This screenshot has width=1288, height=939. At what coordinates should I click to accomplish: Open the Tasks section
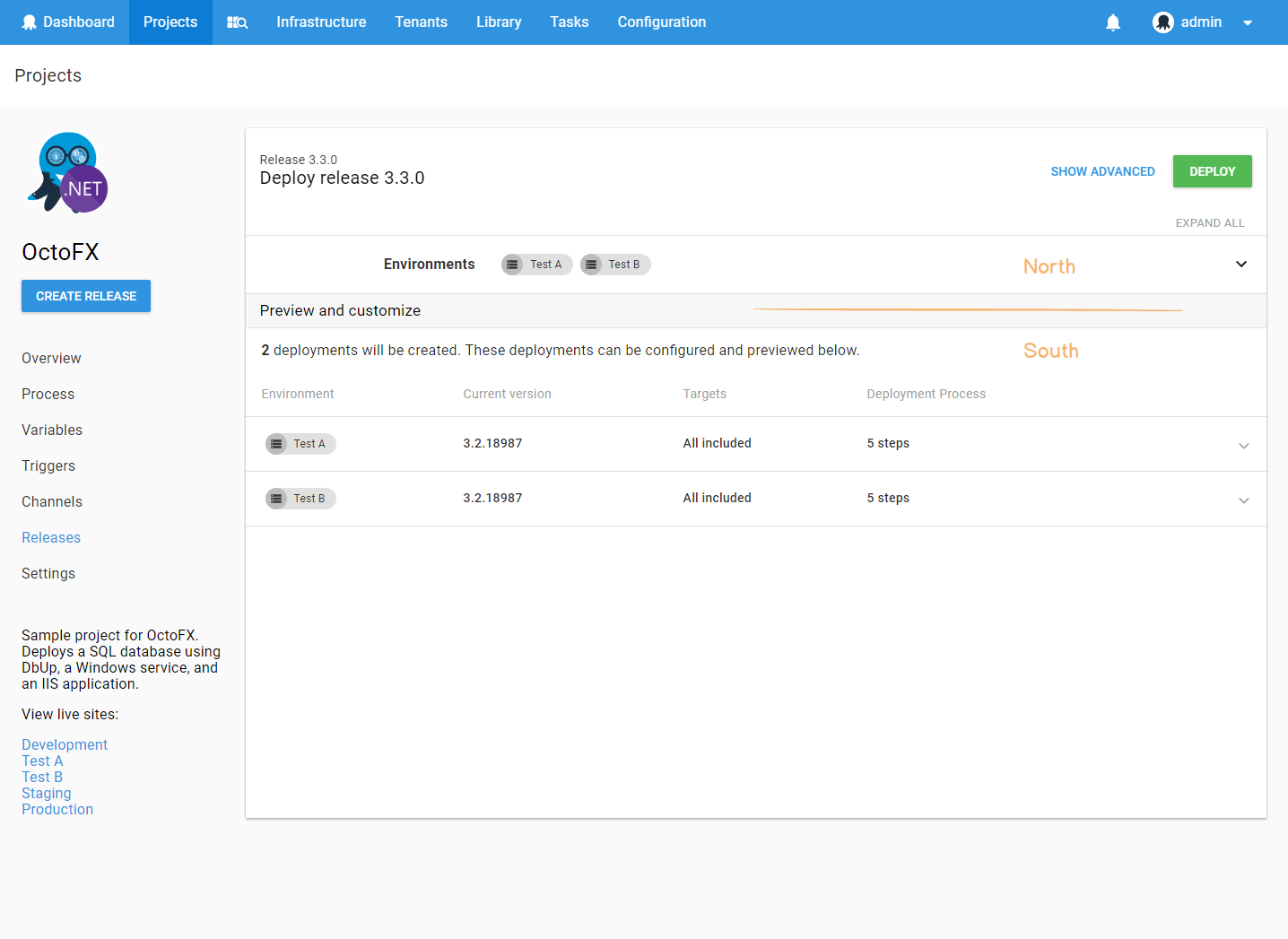click(x=570, y=22)
